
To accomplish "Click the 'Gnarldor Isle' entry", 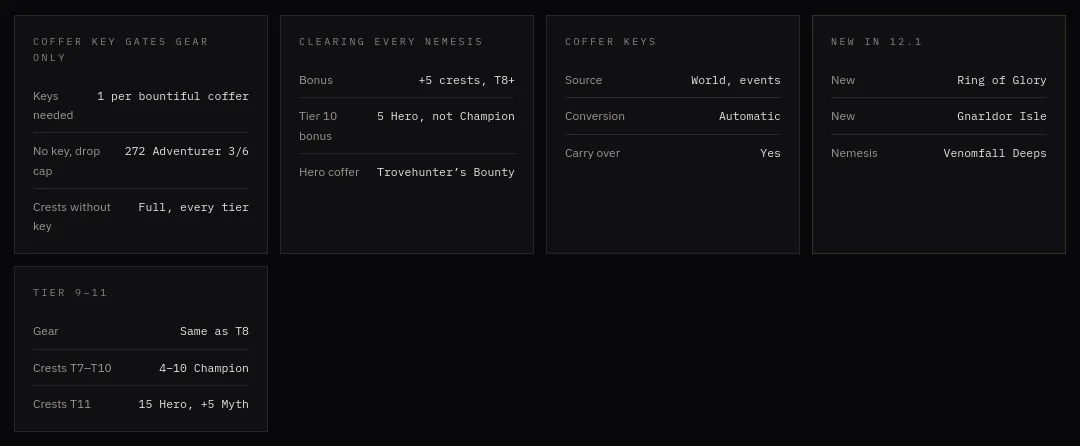I will pyautogui.click(x=1001, y=116).
